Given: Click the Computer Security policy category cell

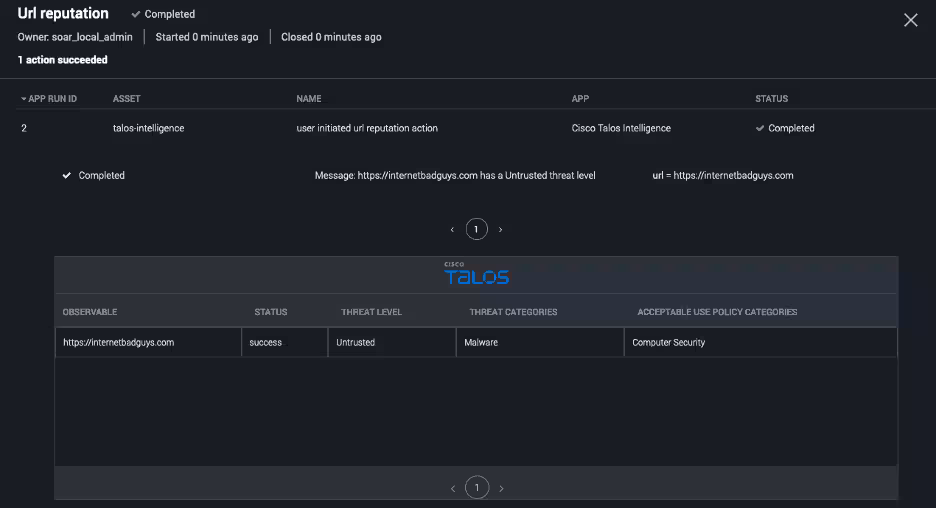Looking at the screenshot, I should pos(668,342).
